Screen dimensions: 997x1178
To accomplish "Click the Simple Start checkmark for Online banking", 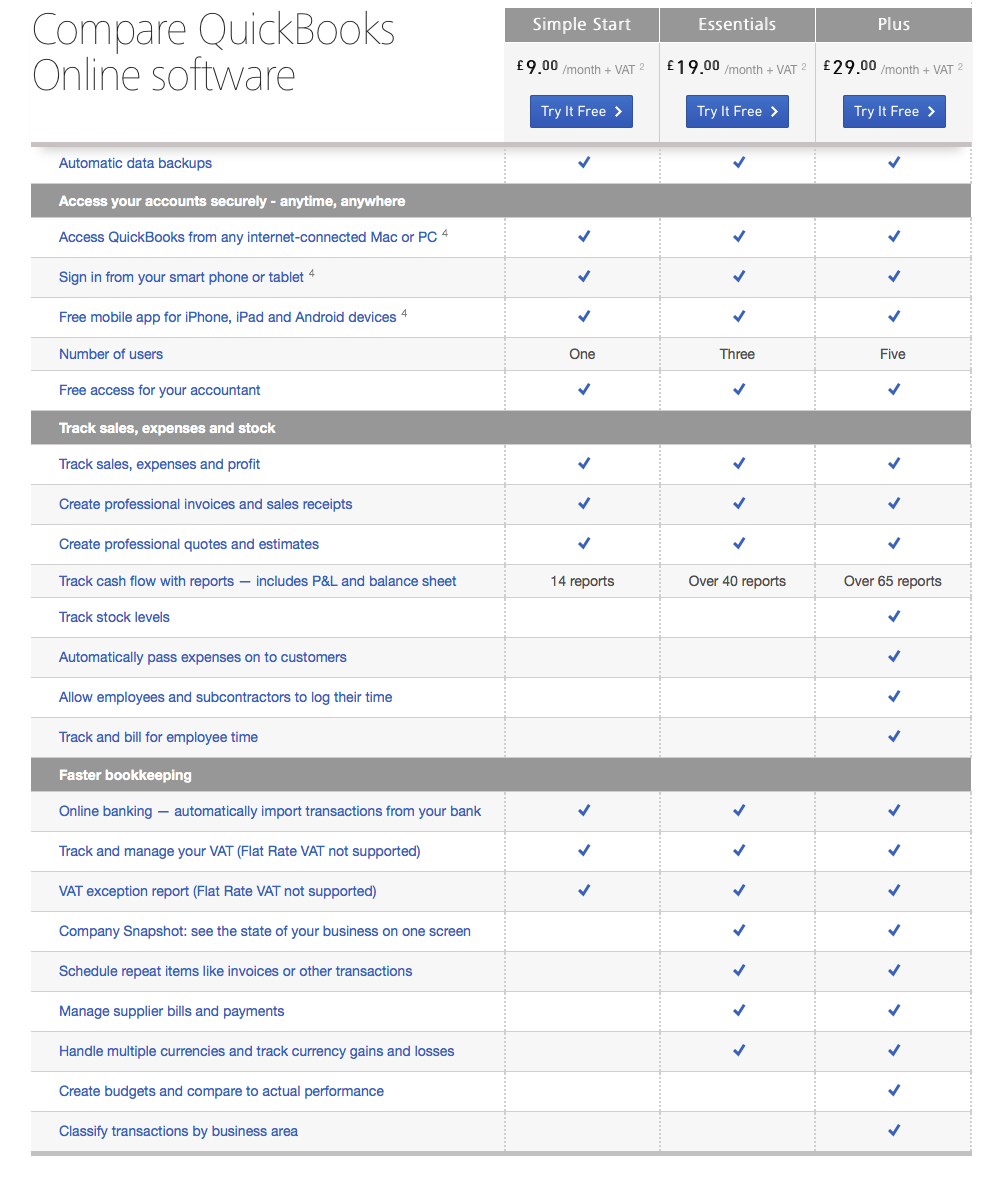I will pos(582,811).
